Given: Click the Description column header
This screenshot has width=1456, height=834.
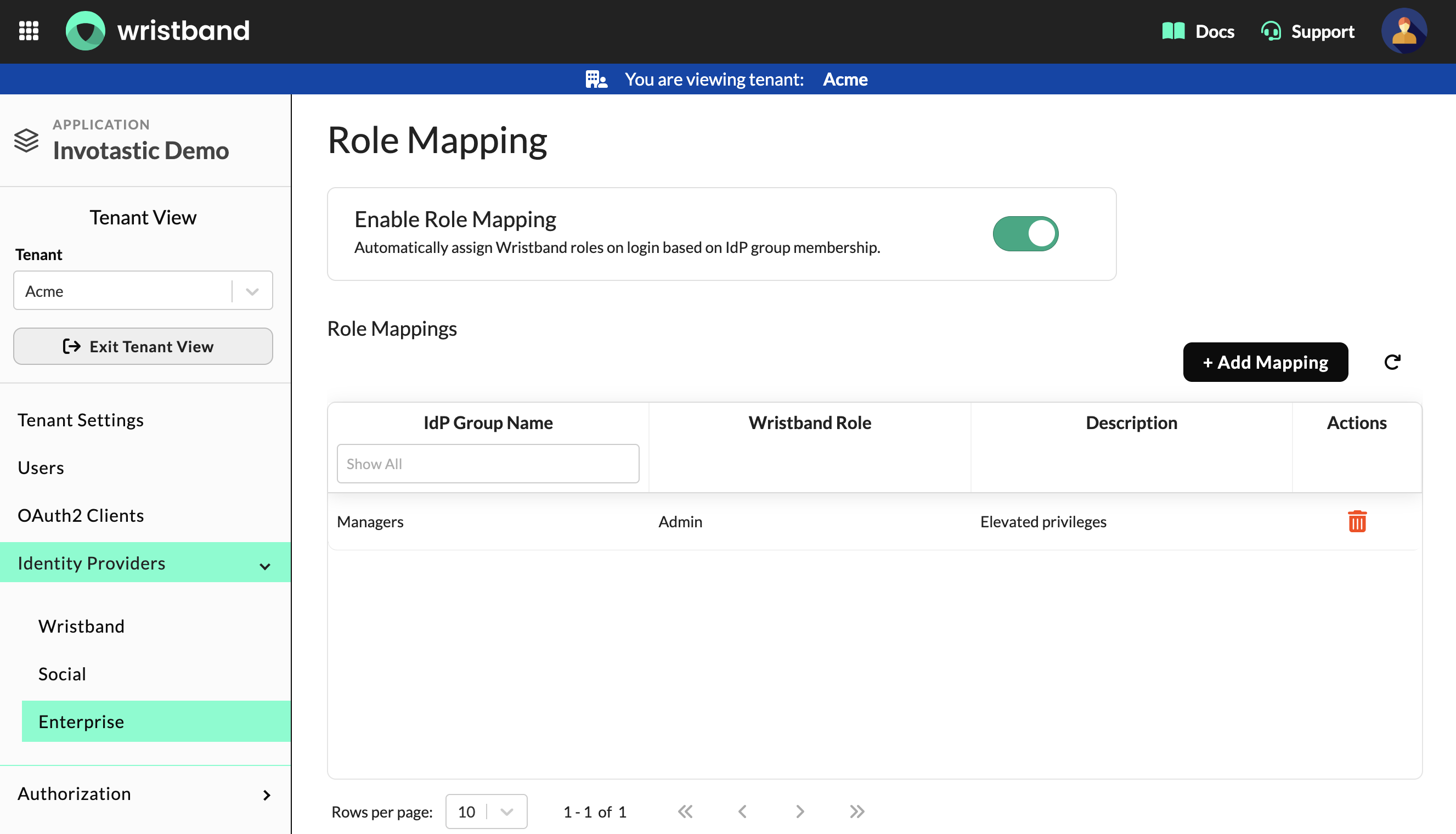Looking at the screenshot, I should tap(1131, 422).
